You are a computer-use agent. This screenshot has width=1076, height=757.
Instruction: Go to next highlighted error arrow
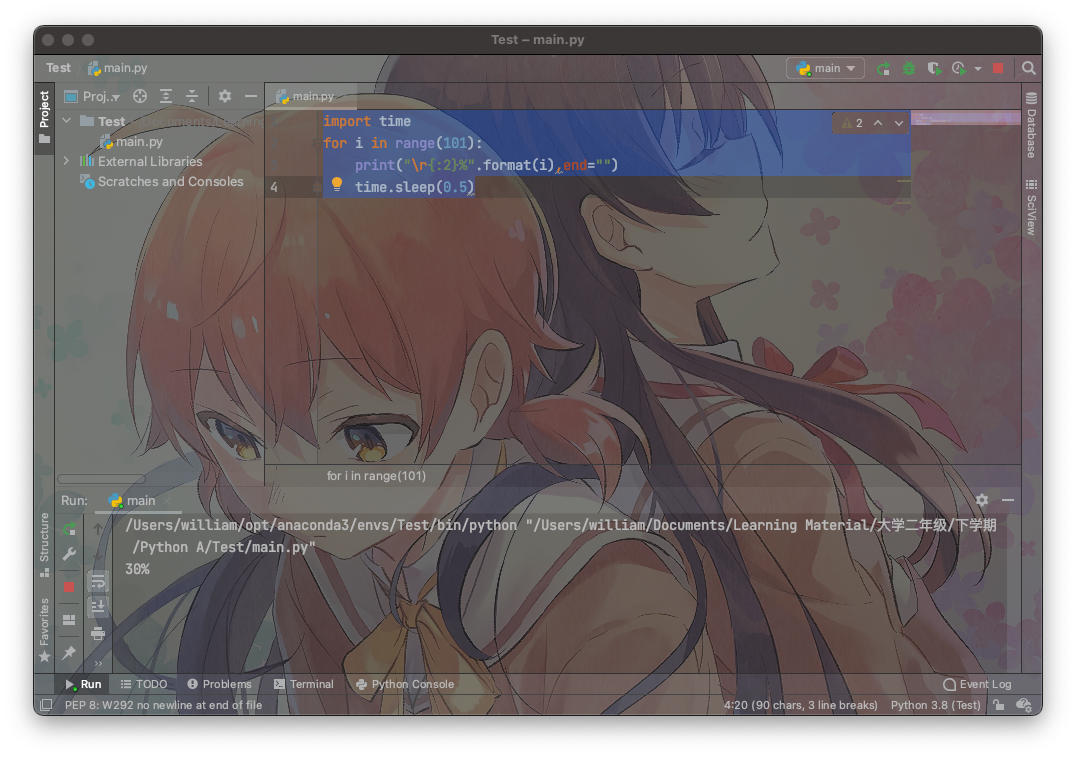click(898, 123)
